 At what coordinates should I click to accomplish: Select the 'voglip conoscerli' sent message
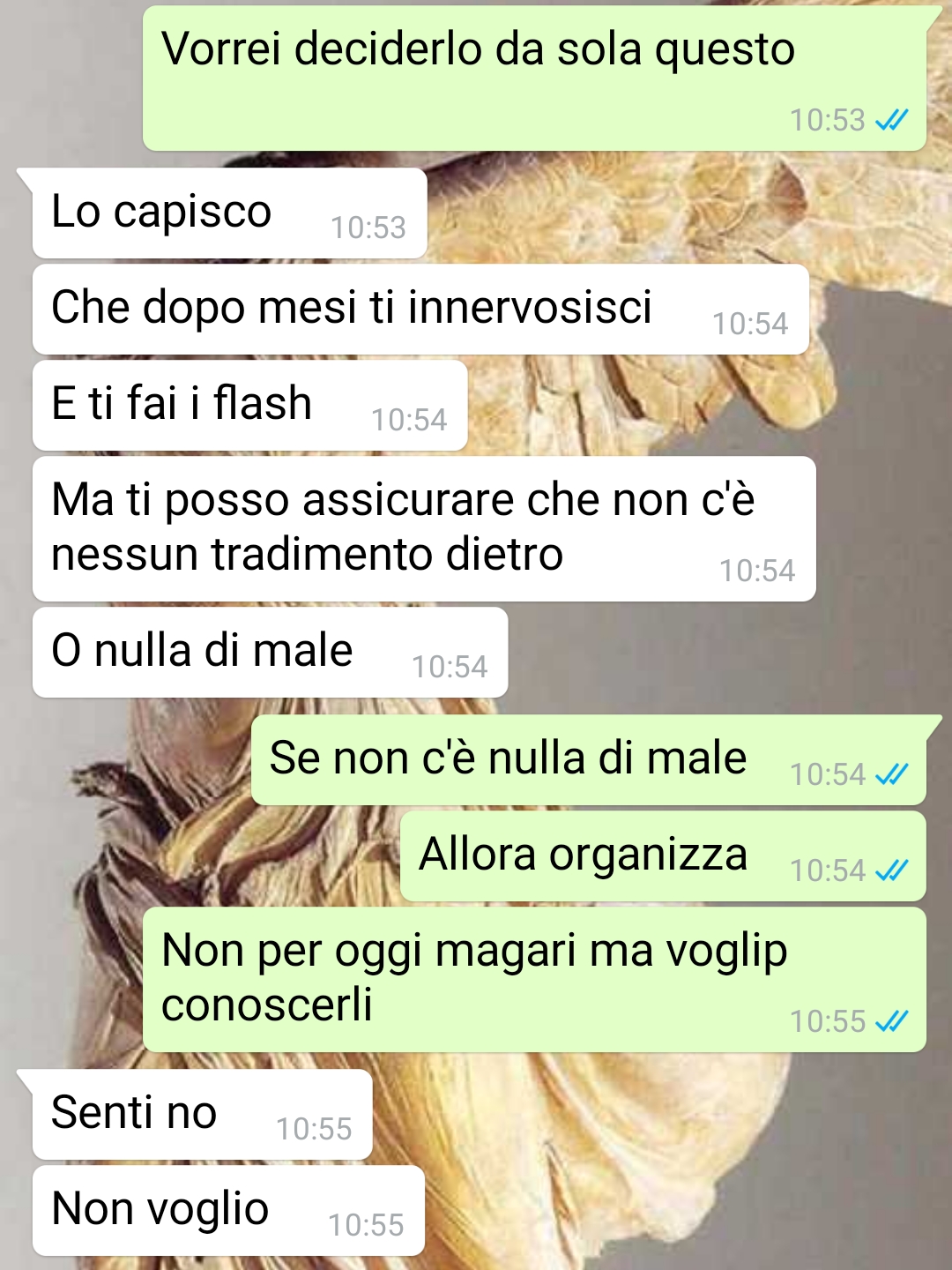tap(534, 980)
